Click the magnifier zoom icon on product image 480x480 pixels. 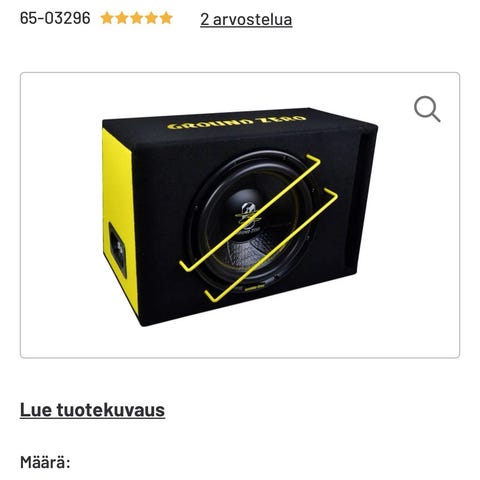click(x=427, y=109)
